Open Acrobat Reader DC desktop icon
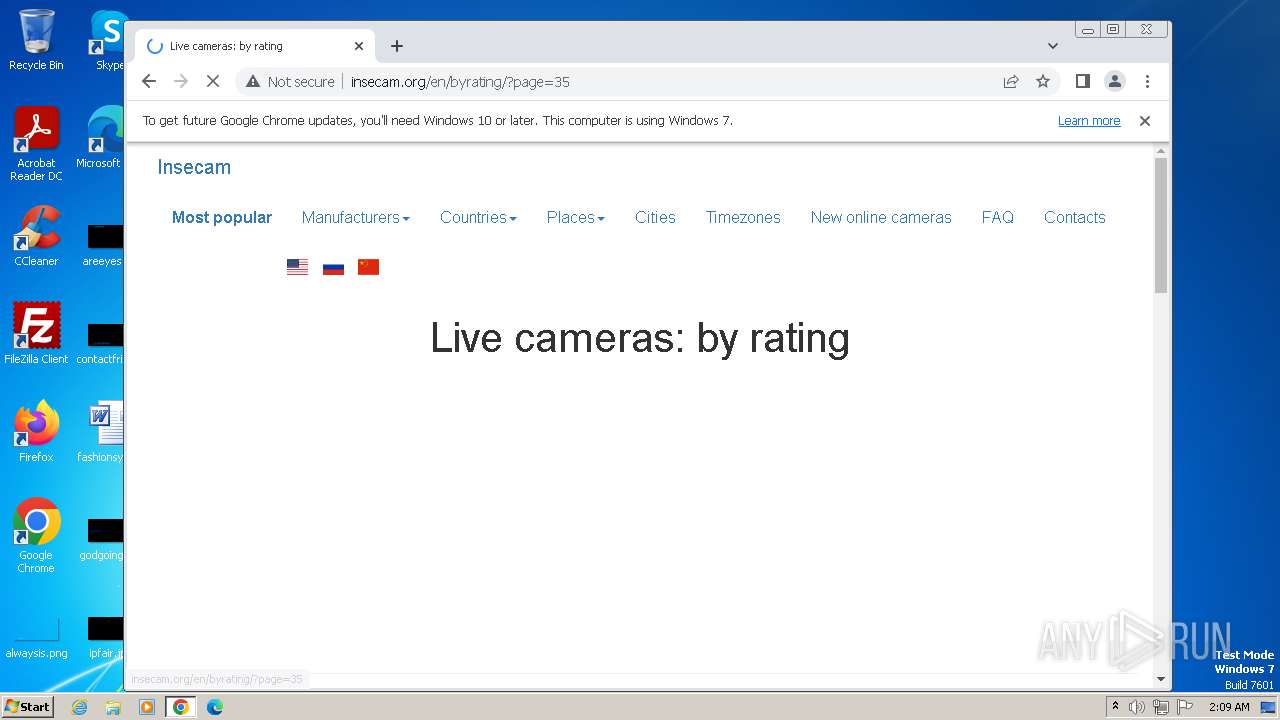This screenshot has height=720, width=1280. 36,144
